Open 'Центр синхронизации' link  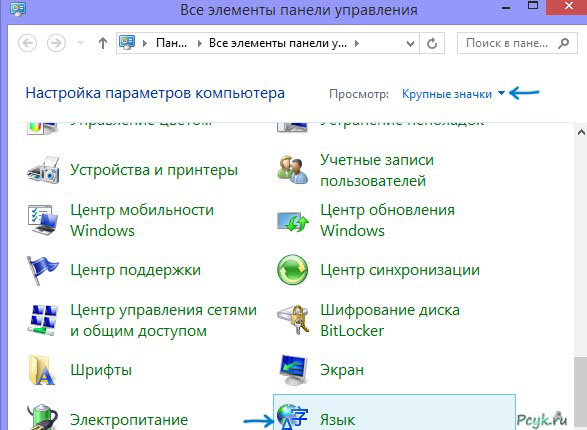tap(400, 270)
